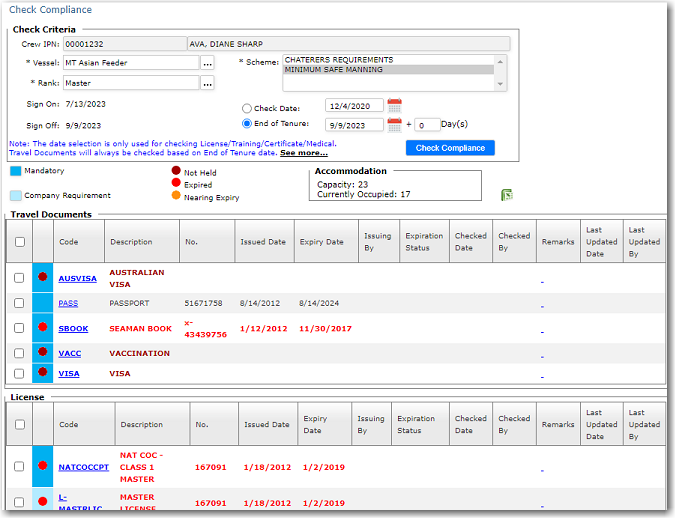
Task: Tick the select-all checkbox in Travel Documents header
Action: click(x=19, y=241)
